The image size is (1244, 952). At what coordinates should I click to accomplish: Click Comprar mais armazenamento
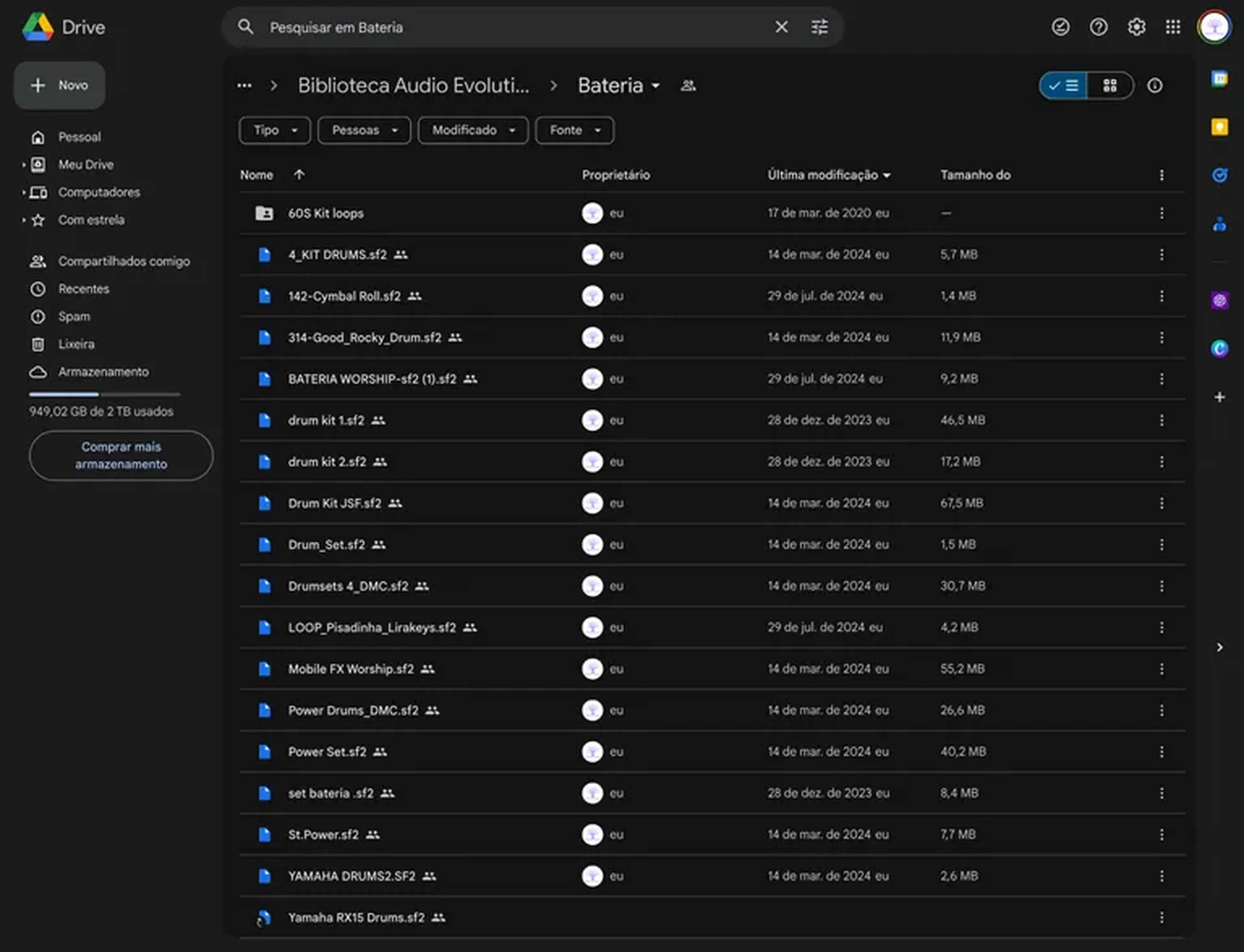click(x=121, y=456)
